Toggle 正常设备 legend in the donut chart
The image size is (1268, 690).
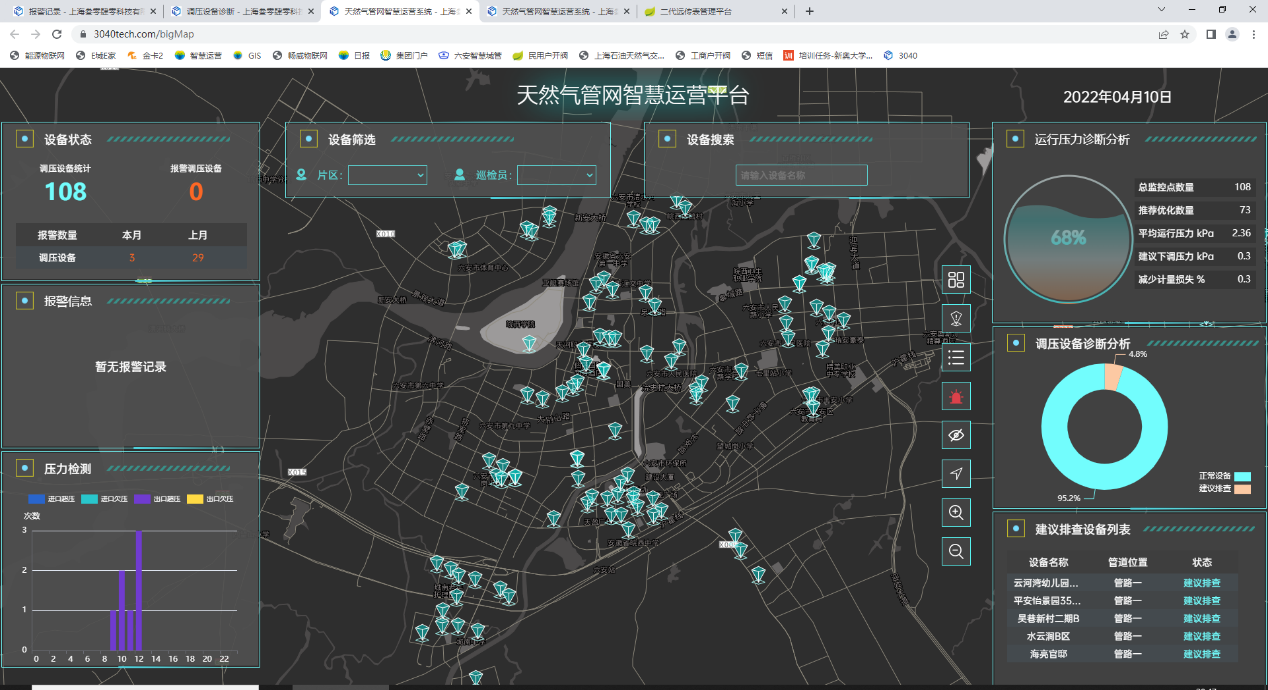coord(1242,476)
